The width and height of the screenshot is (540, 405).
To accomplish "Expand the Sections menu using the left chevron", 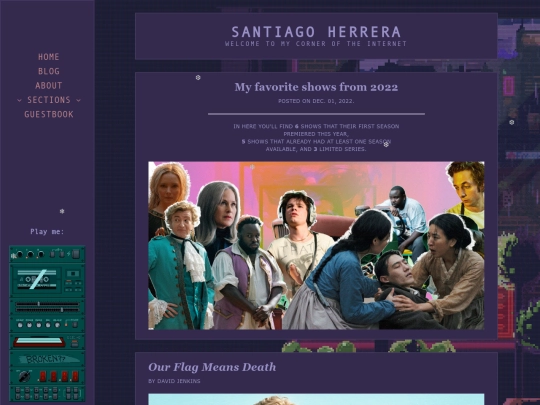I will 19,100.
